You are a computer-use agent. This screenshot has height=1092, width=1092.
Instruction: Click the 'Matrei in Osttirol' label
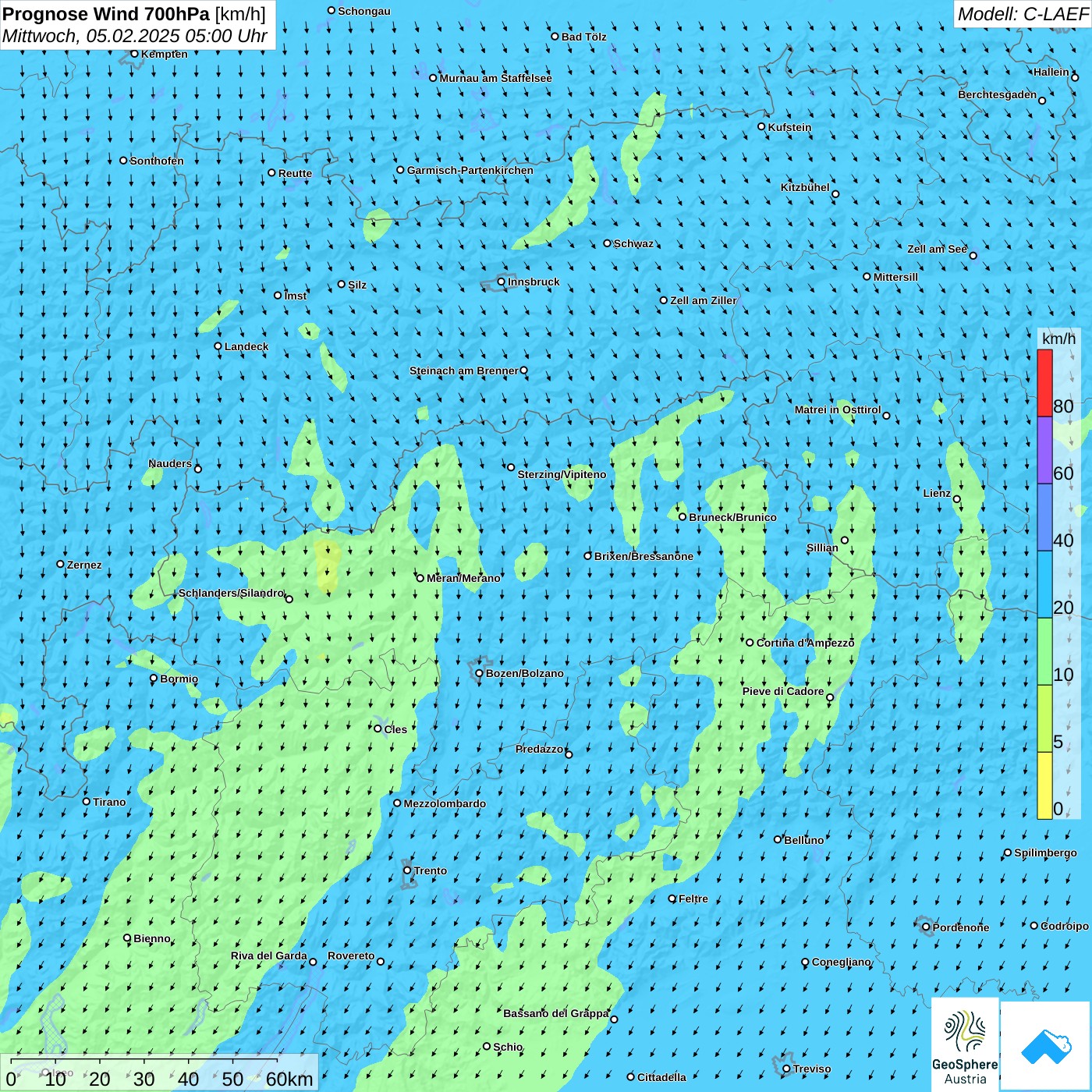(838, 409)
